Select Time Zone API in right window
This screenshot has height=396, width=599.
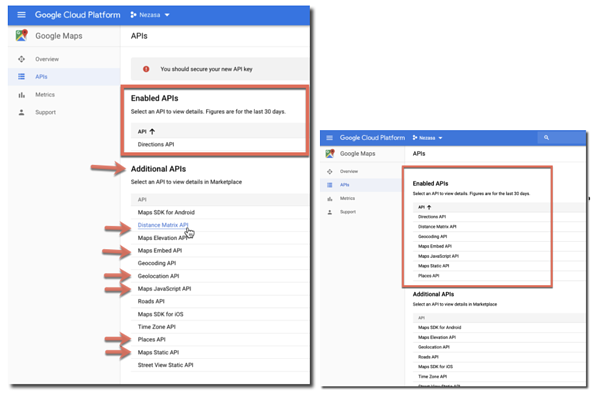pyautogui.click(x=432, y=377)
